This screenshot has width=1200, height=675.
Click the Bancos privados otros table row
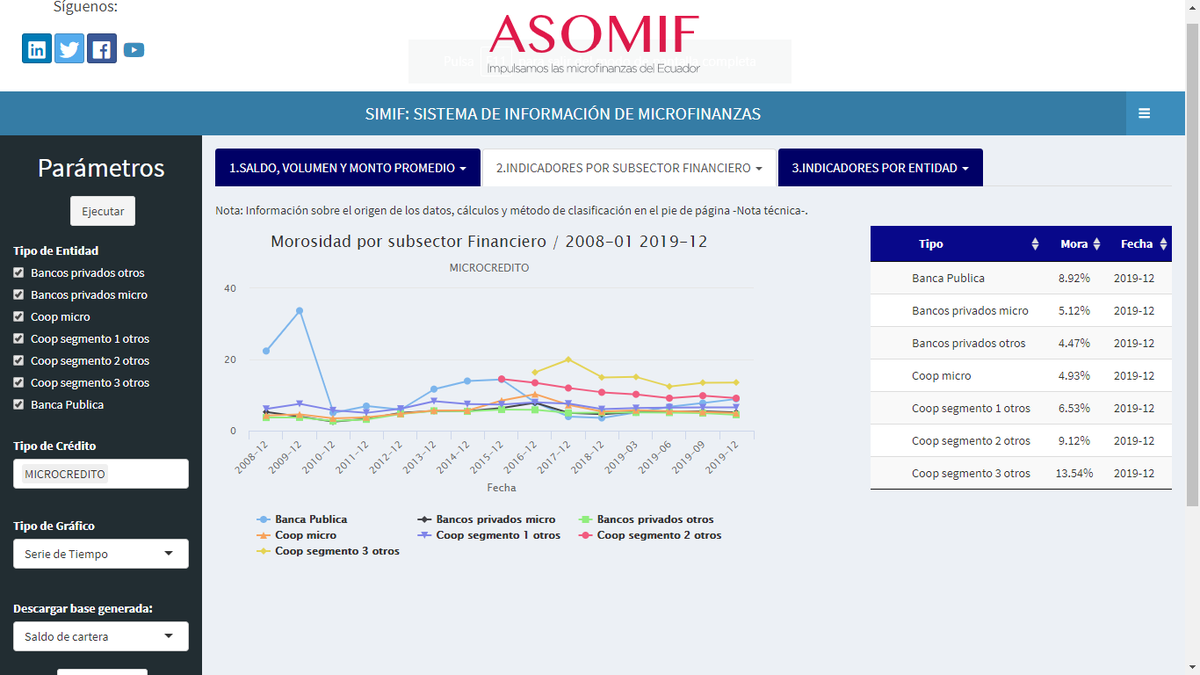[1022, 343]
